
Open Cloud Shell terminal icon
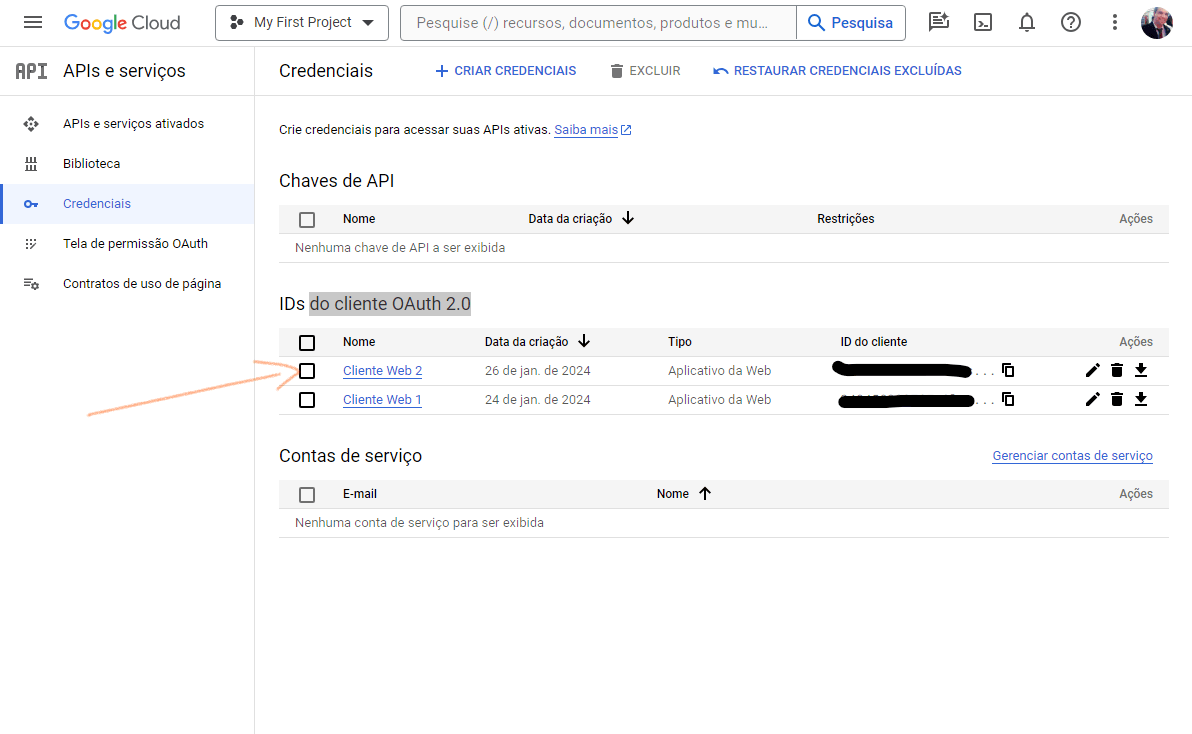(983, 22)
